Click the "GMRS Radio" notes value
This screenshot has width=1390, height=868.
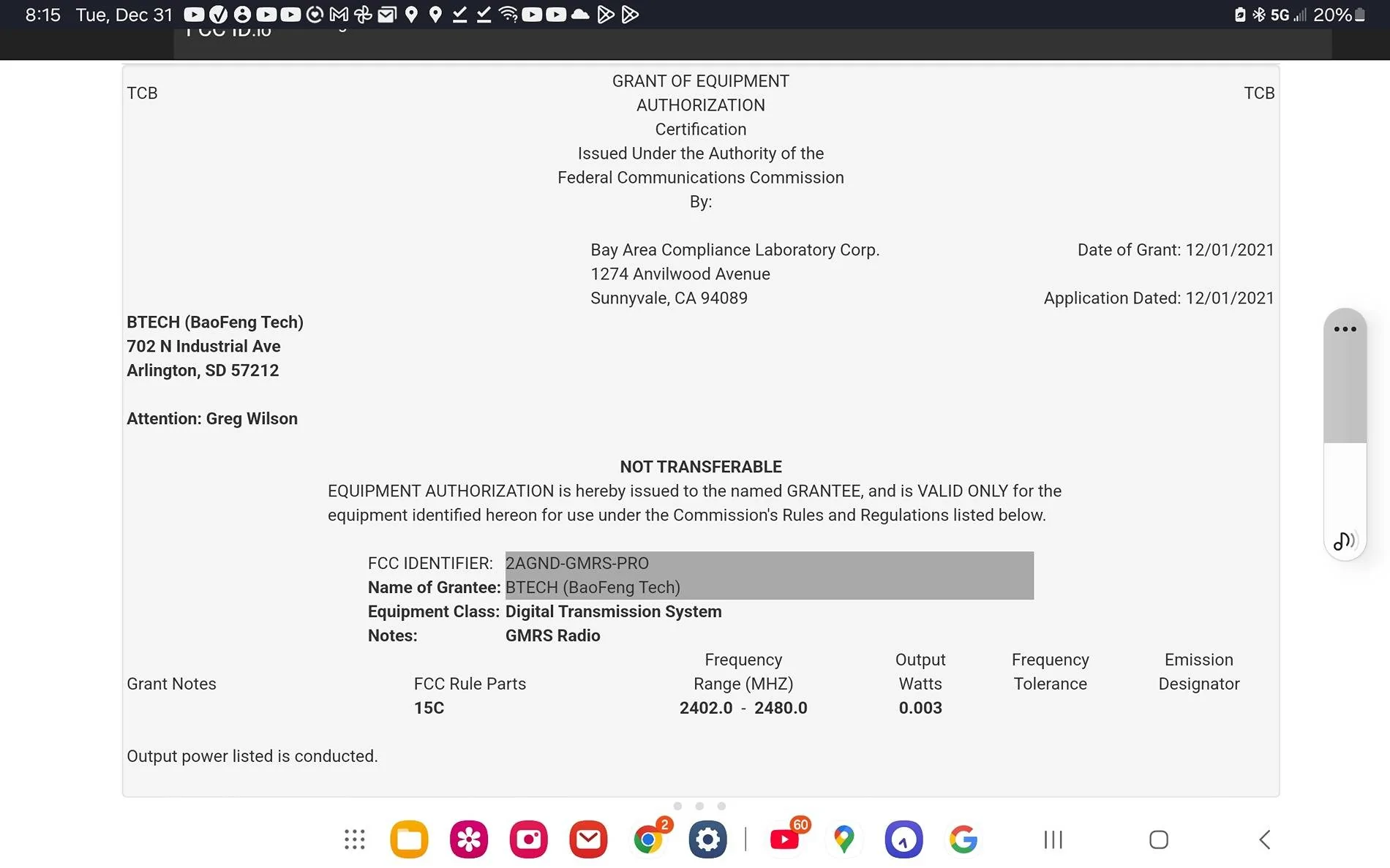[x=553, y=636]
